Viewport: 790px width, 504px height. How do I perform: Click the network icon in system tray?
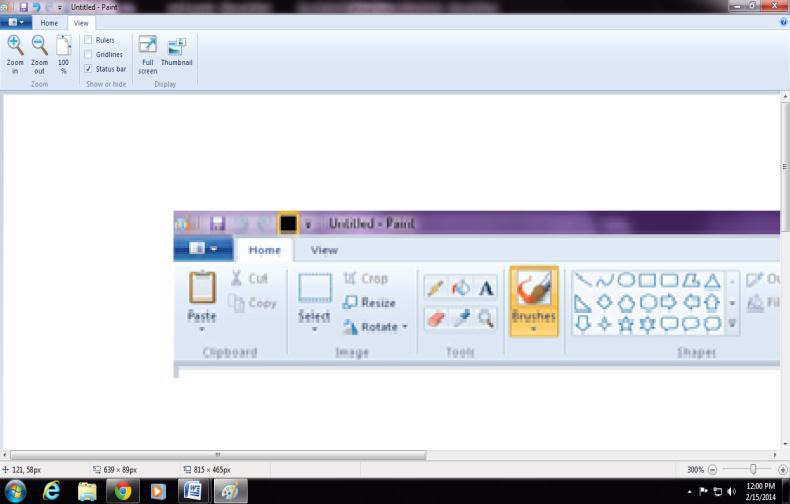[718, 491]
